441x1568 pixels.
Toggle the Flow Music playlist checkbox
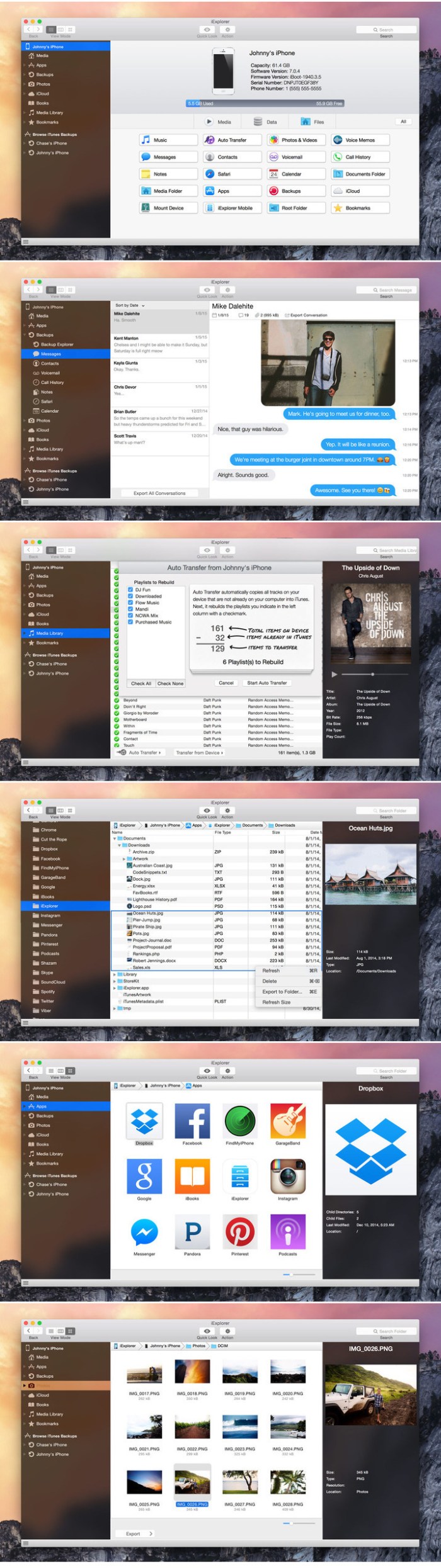130,602
